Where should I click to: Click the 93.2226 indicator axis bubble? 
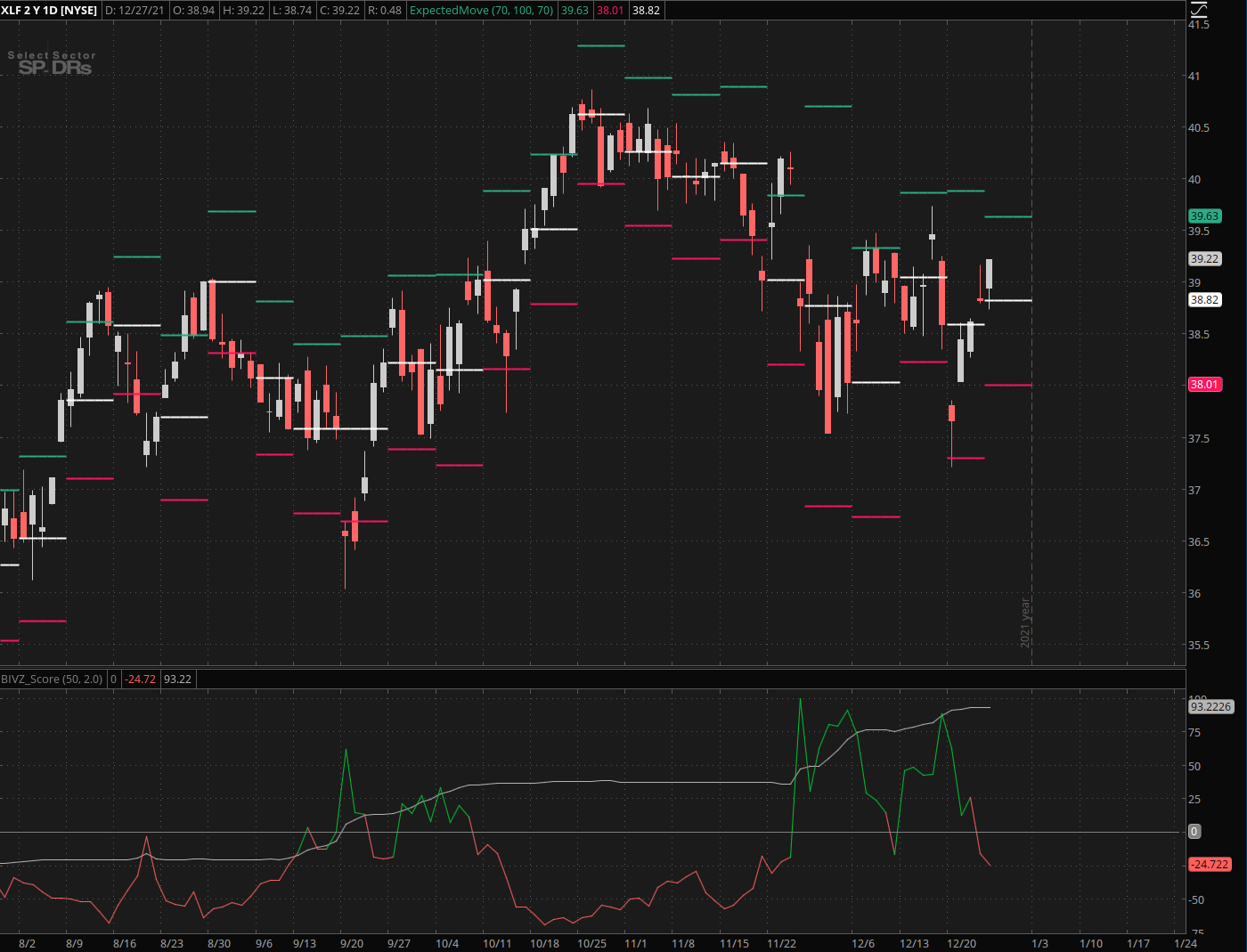coord(1210,707)
